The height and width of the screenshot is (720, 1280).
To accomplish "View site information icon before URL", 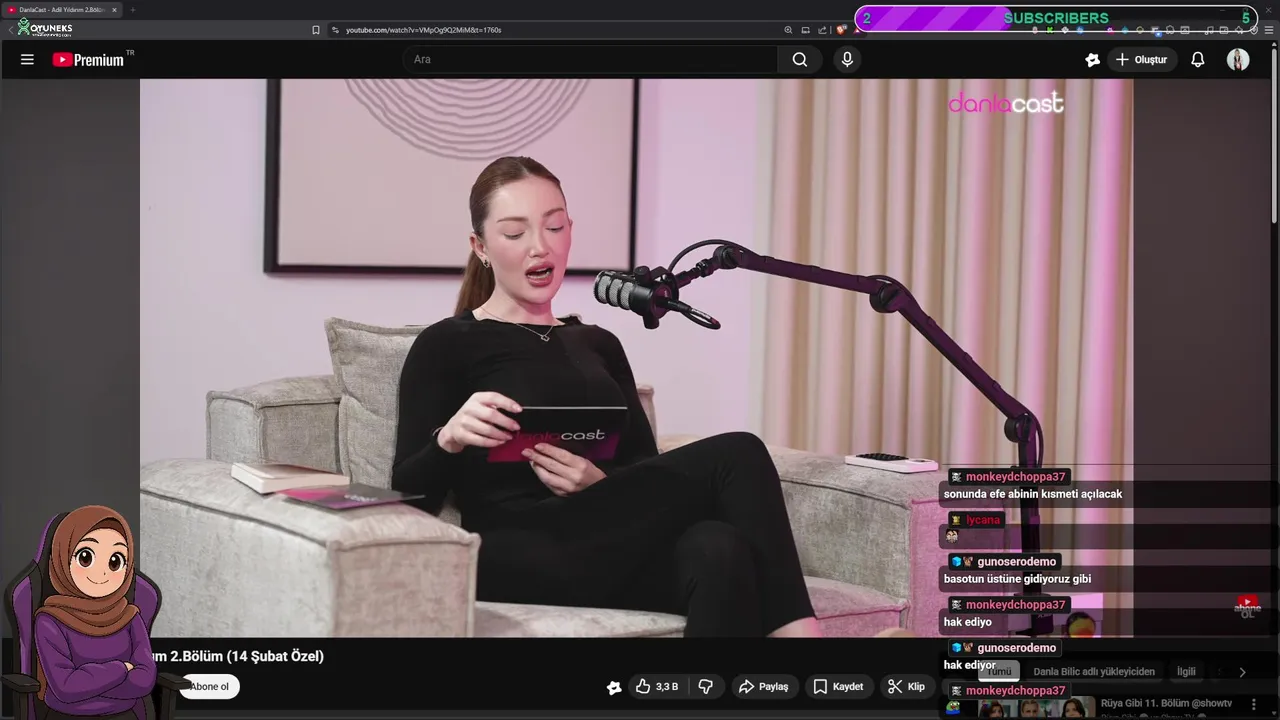I will pyautogui.click(x=335, y=30).
